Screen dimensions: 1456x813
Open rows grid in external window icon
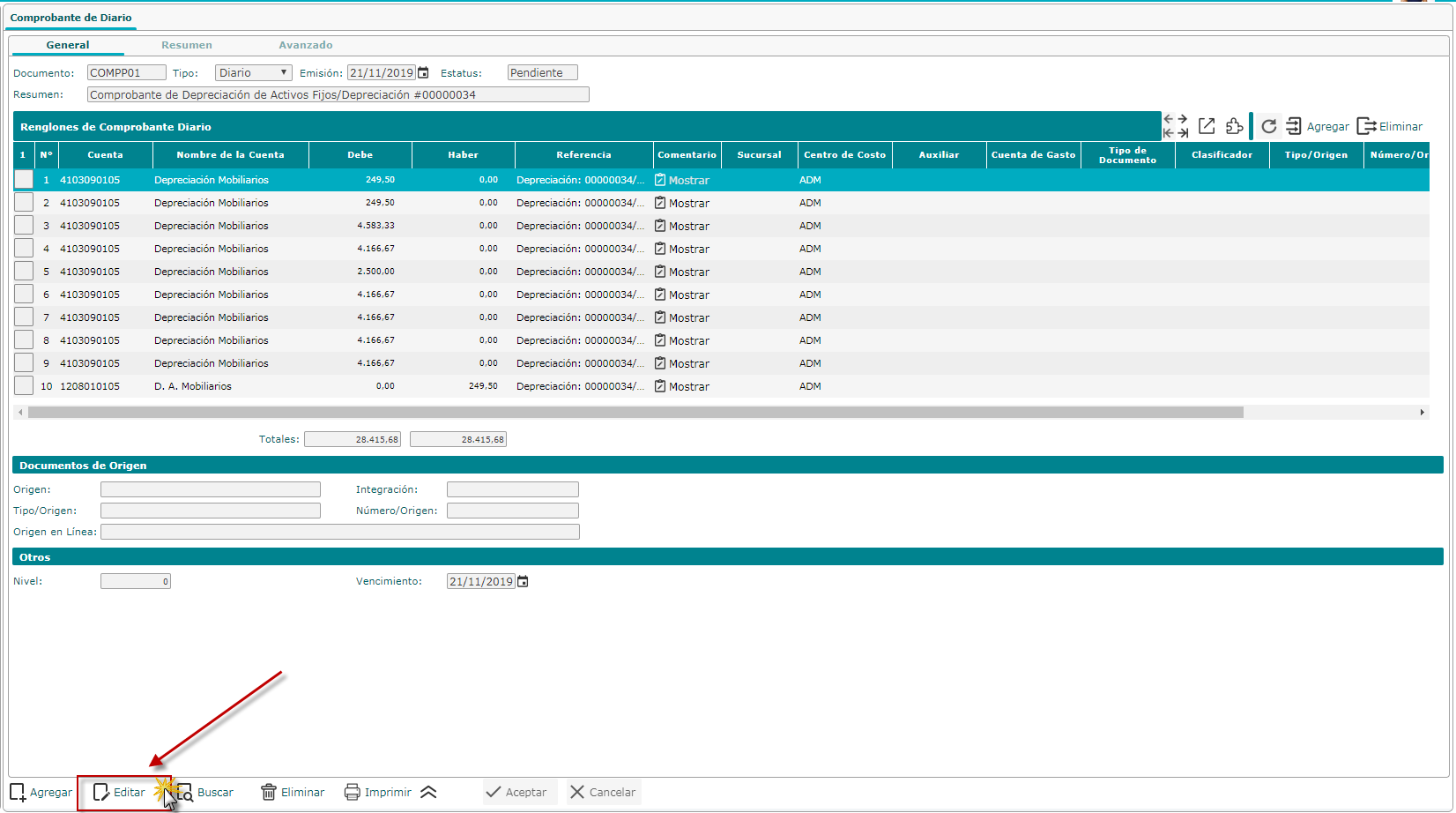pyautogui.click(x=1207, y=126)
